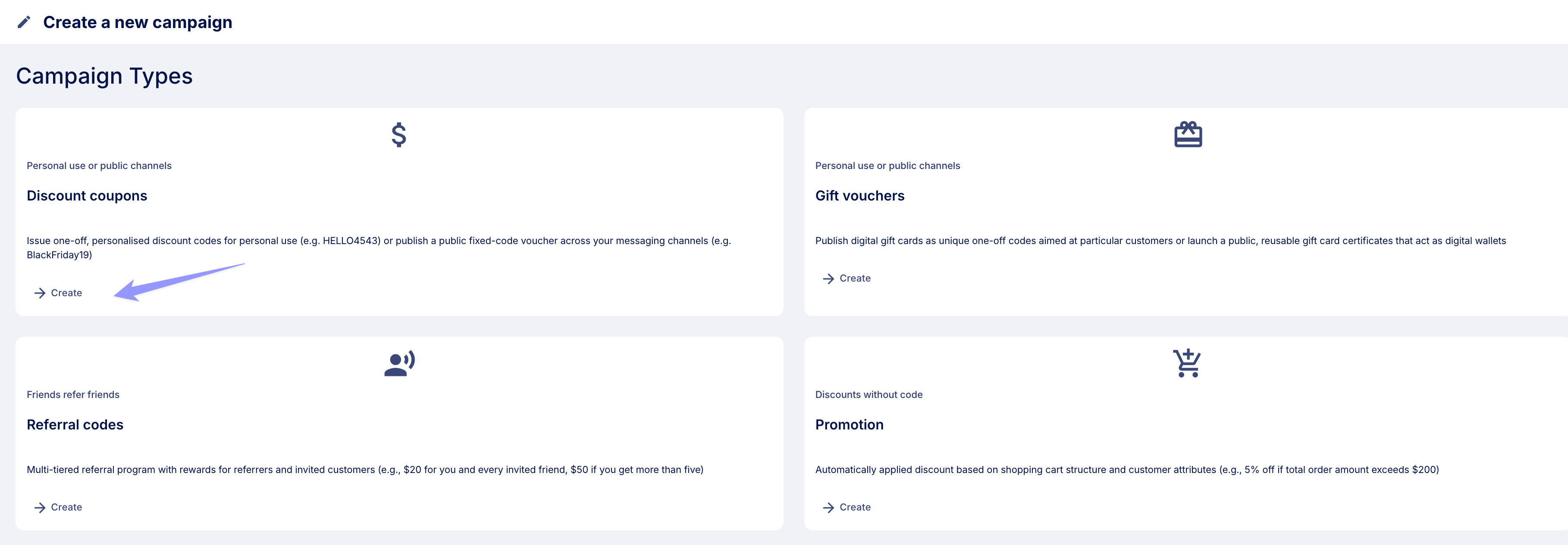The width and height of the screenshot is (1568, 545).
Task: Click the 'Create a new campaign' page title
Action: point(138,22)
